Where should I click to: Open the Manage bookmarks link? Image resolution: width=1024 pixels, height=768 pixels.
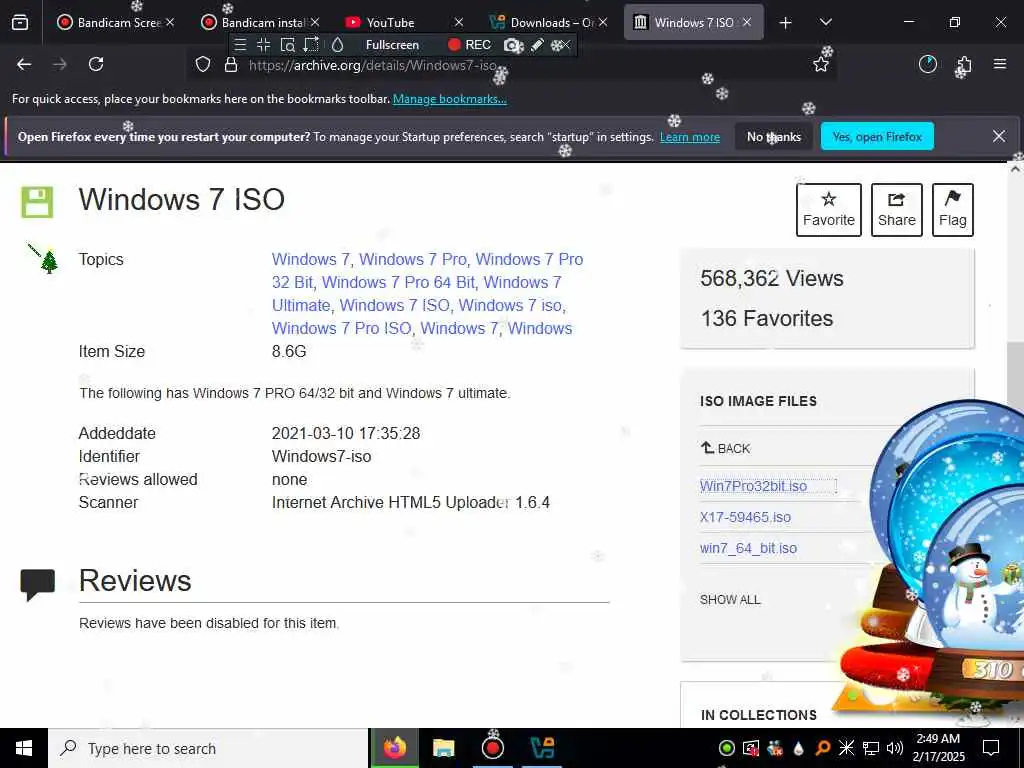coord(449,99)
